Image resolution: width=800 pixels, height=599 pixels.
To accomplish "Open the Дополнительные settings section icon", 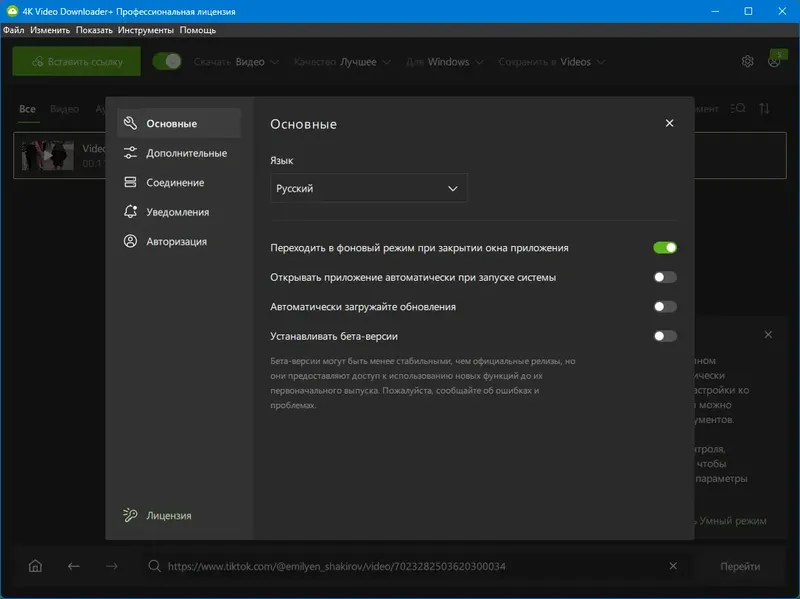I will point(131,153).
